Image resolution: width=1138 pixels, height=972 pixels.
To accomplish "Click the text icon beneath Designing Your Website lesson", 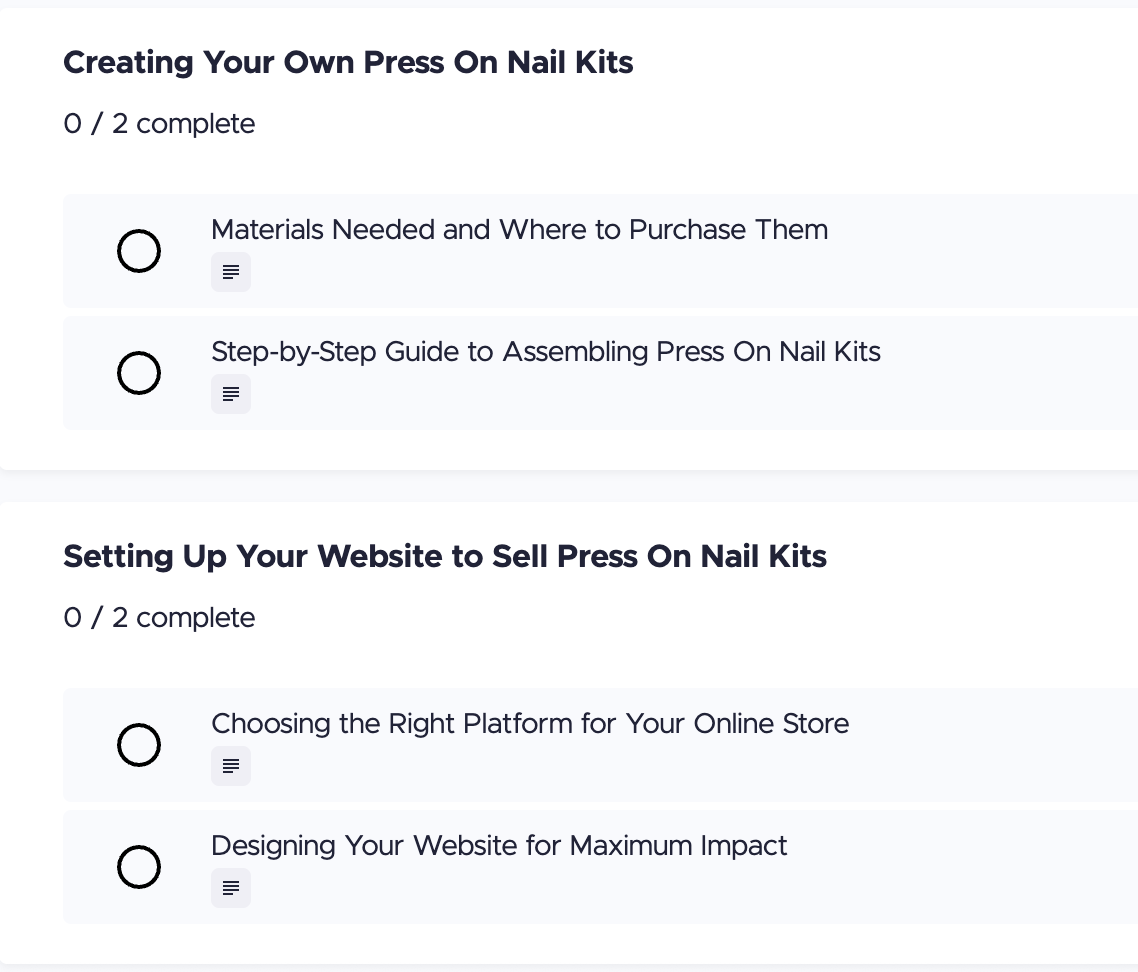I will (x=231, y=887).
